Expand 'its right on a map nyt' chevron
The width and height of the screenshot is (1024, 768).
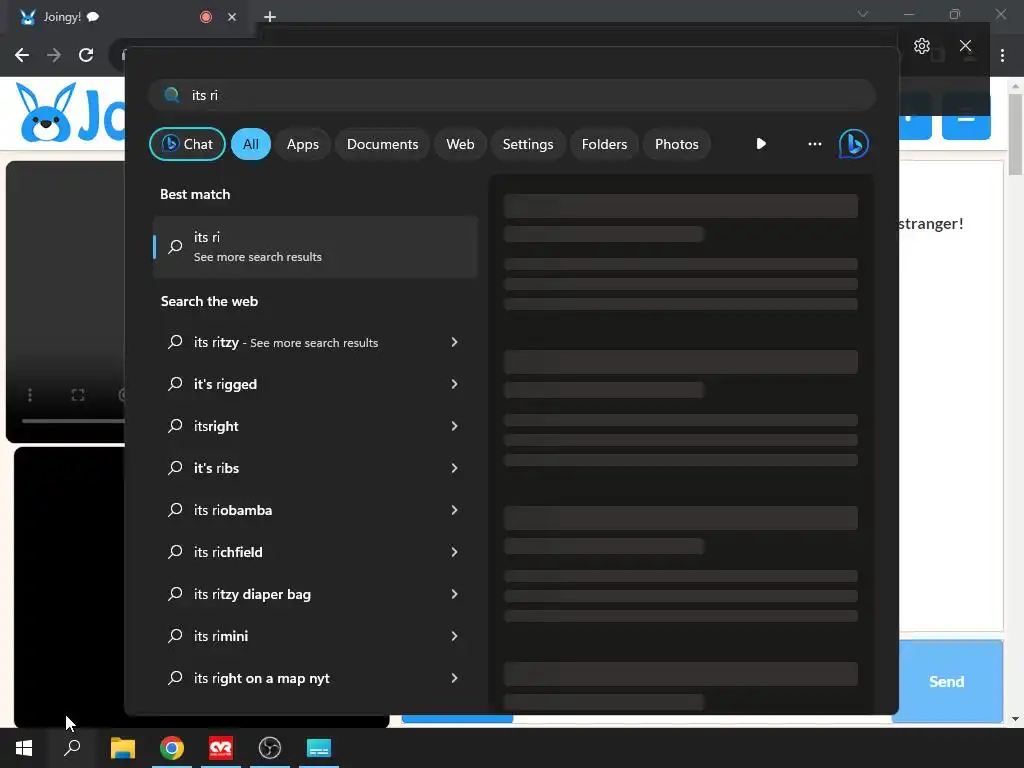pyautogui.click(x=455, y=678)
